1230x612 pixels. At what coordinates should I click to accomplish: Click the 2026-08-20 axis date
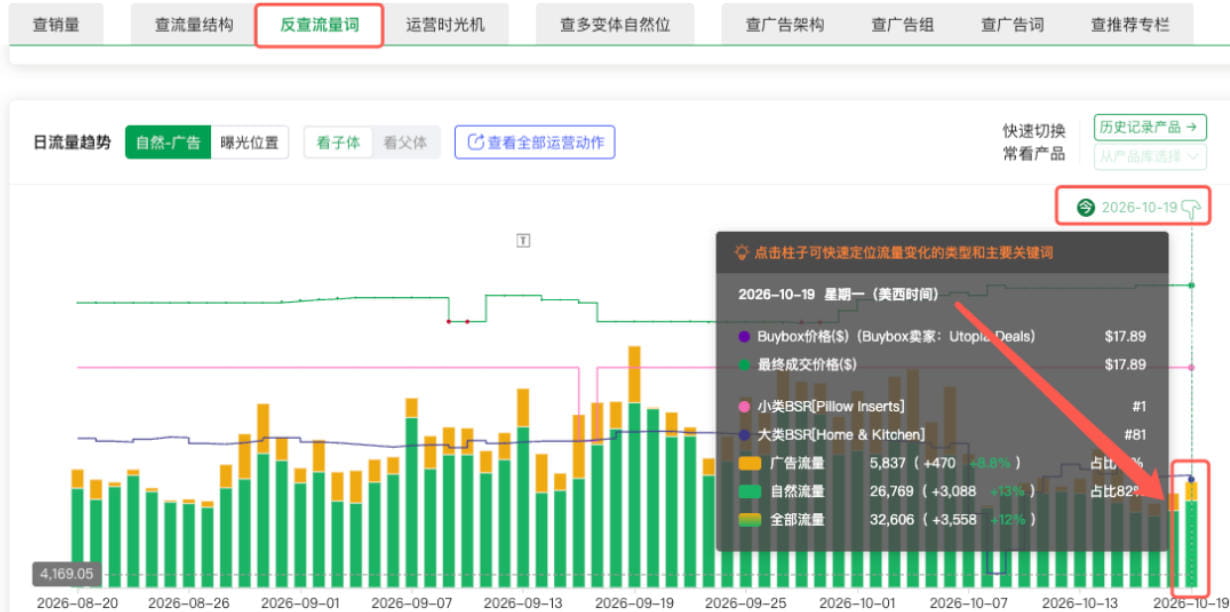click(x=77, y=603)
